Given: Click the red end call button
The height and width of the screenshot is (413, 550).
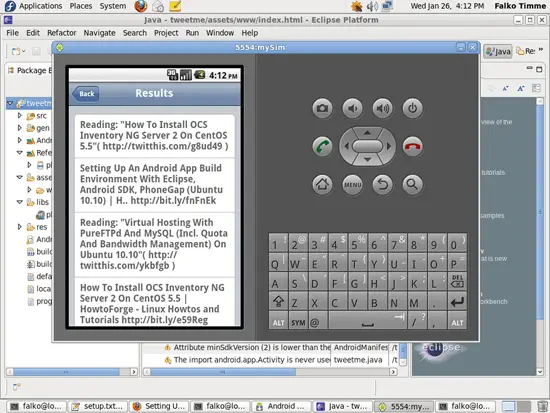Looking at the screenshot, I should (x=412, y=146).
